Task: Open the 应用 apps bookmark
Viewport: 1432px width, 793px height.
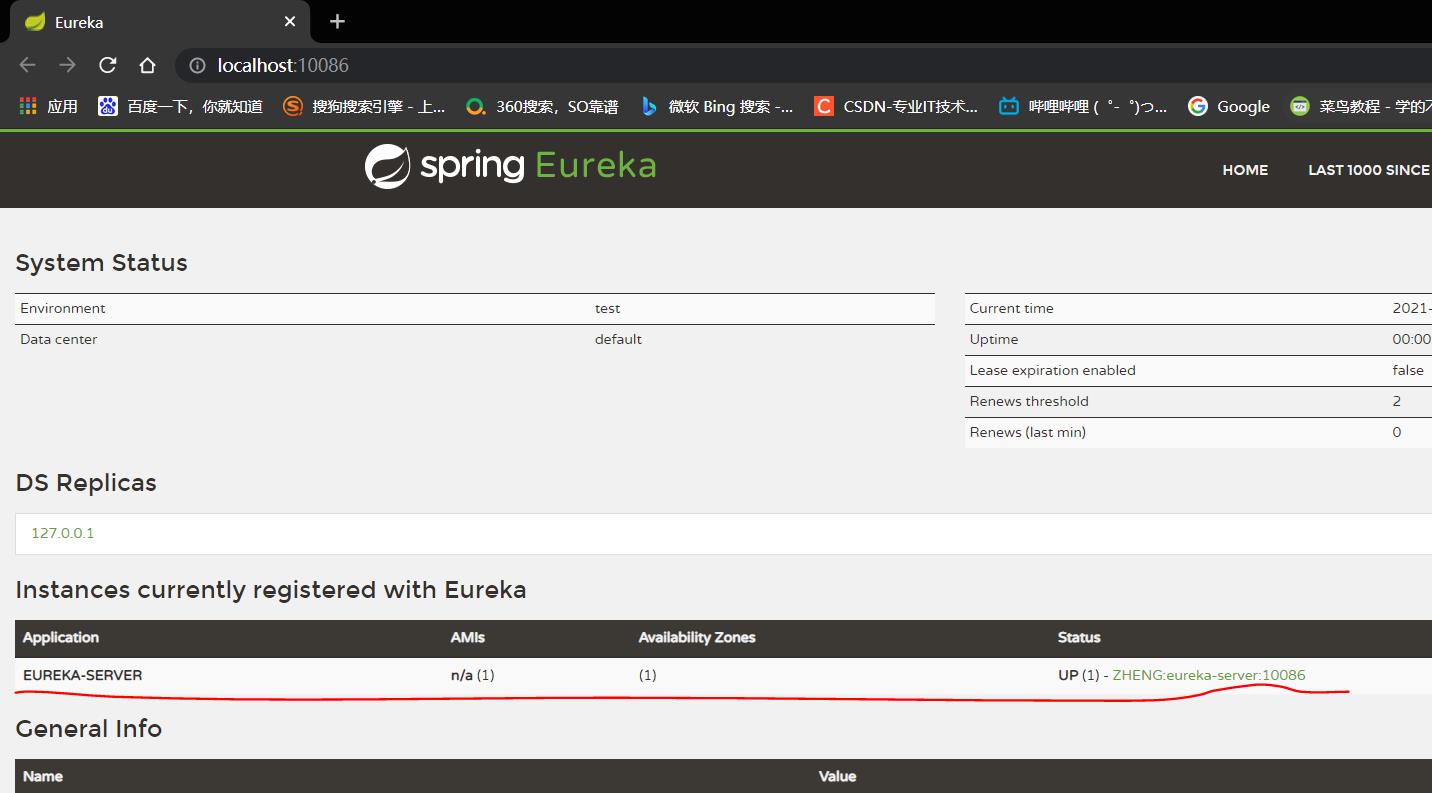Action: pyautogui.click(x=48, y=106)
